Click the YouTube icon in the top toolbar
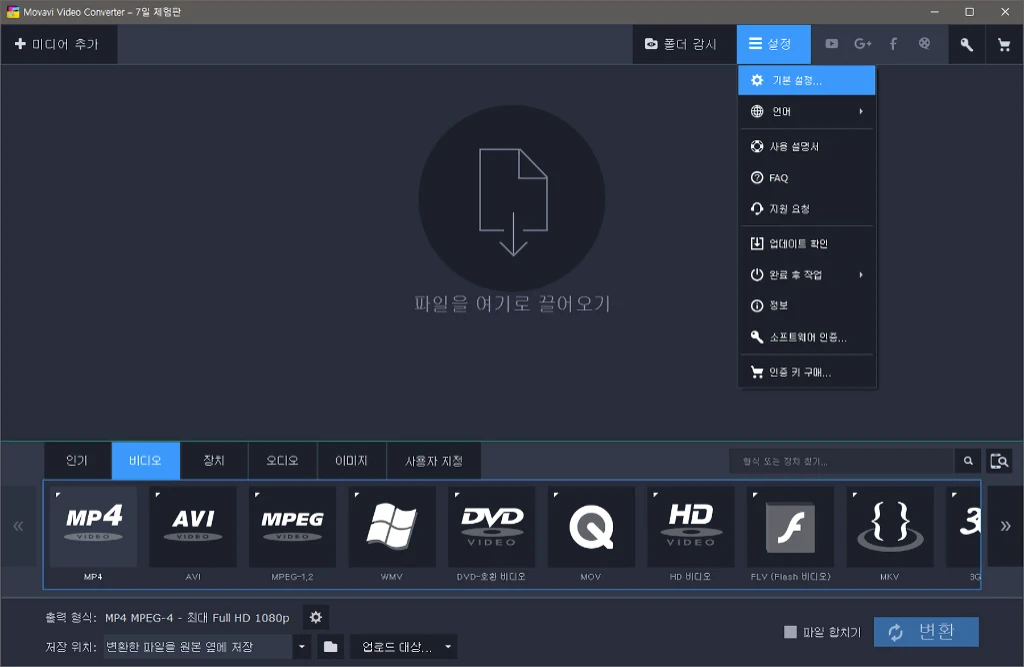 click(831, 44)
